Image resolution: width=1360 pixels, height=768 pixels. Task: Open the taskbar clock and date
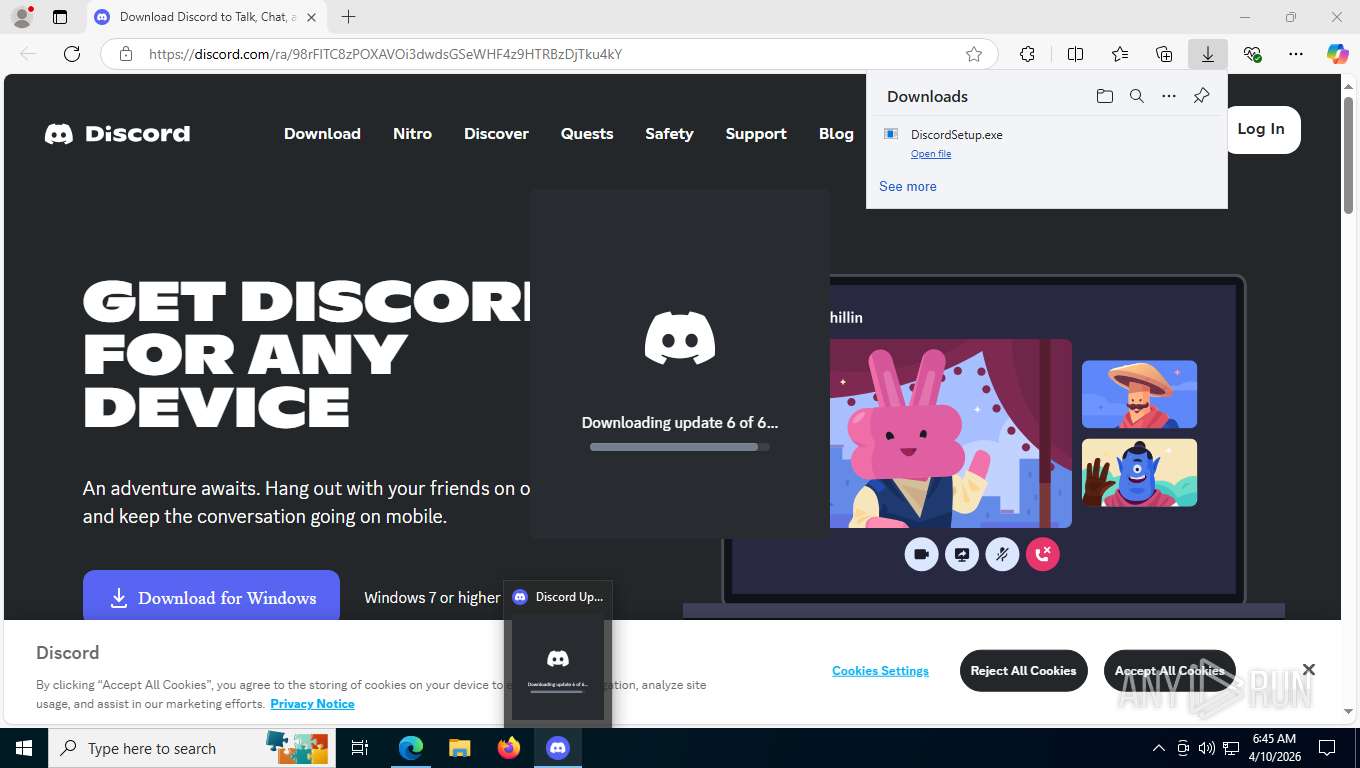click(x=1273, y=748)
